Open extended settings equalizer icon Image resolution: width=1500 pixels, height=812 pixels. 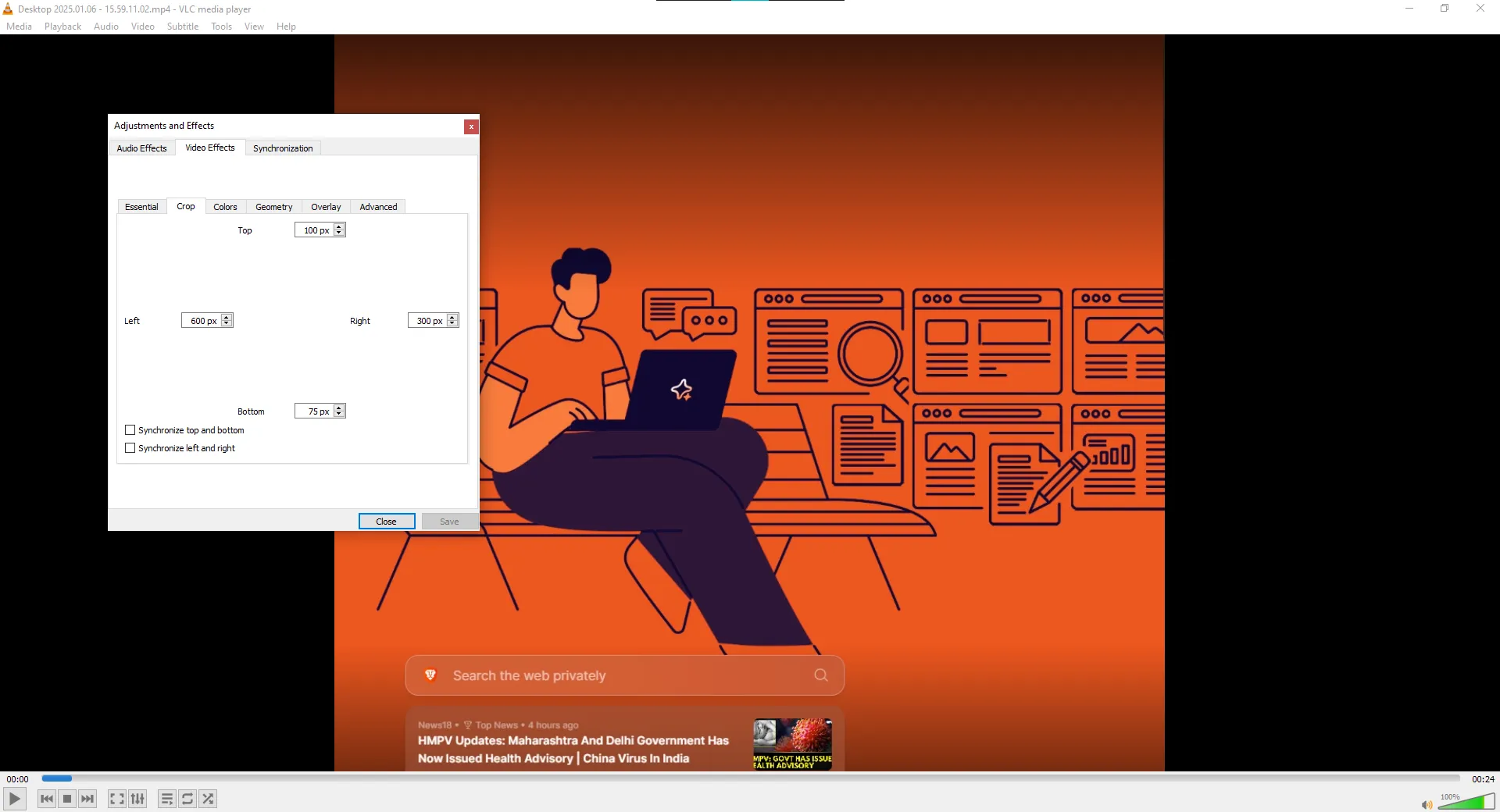[x=137, y=799]
